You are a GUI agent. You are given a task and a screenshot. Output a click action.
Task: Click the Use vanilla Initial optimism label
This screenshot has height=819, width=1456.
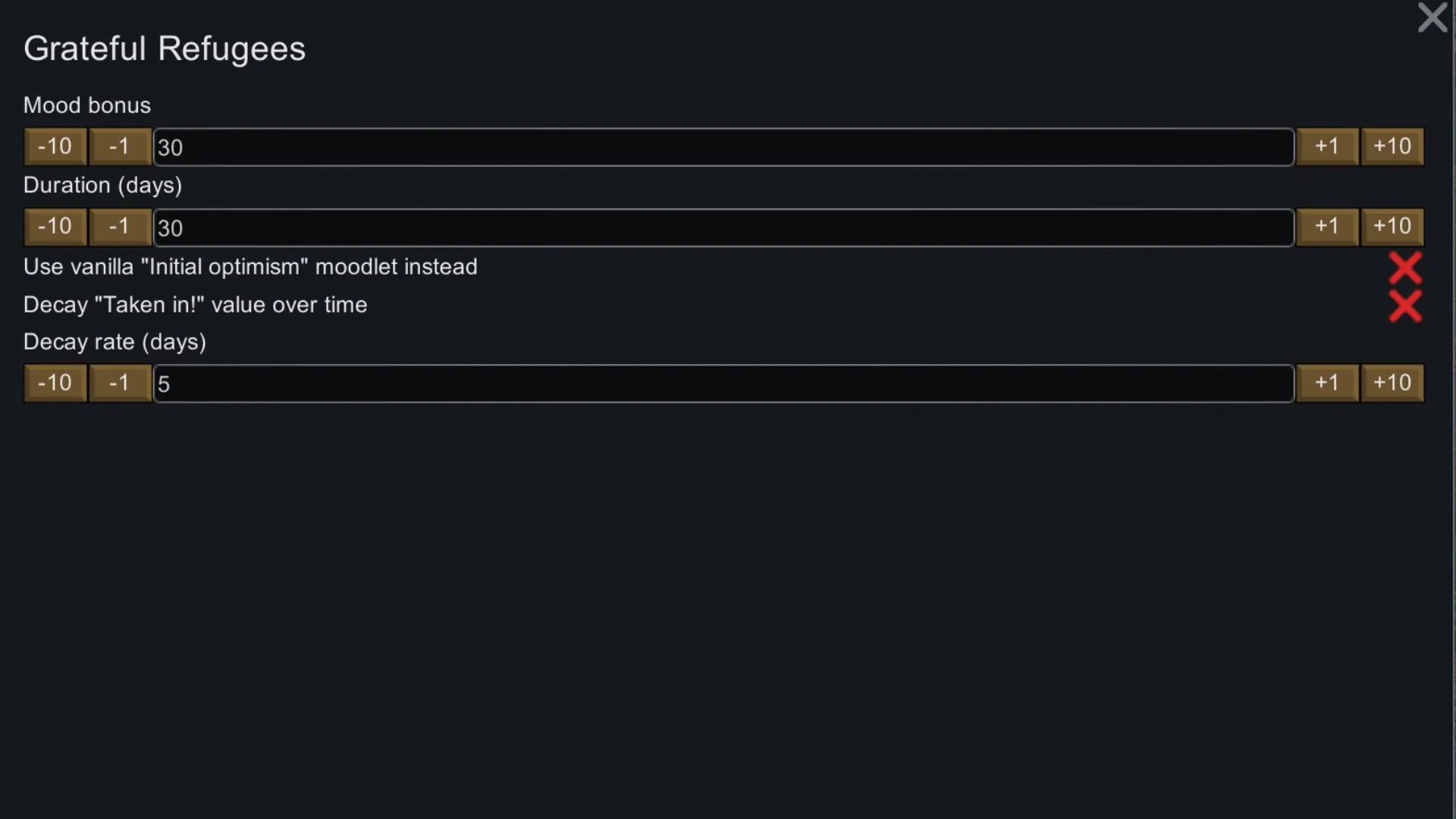(x=250, y=267)
